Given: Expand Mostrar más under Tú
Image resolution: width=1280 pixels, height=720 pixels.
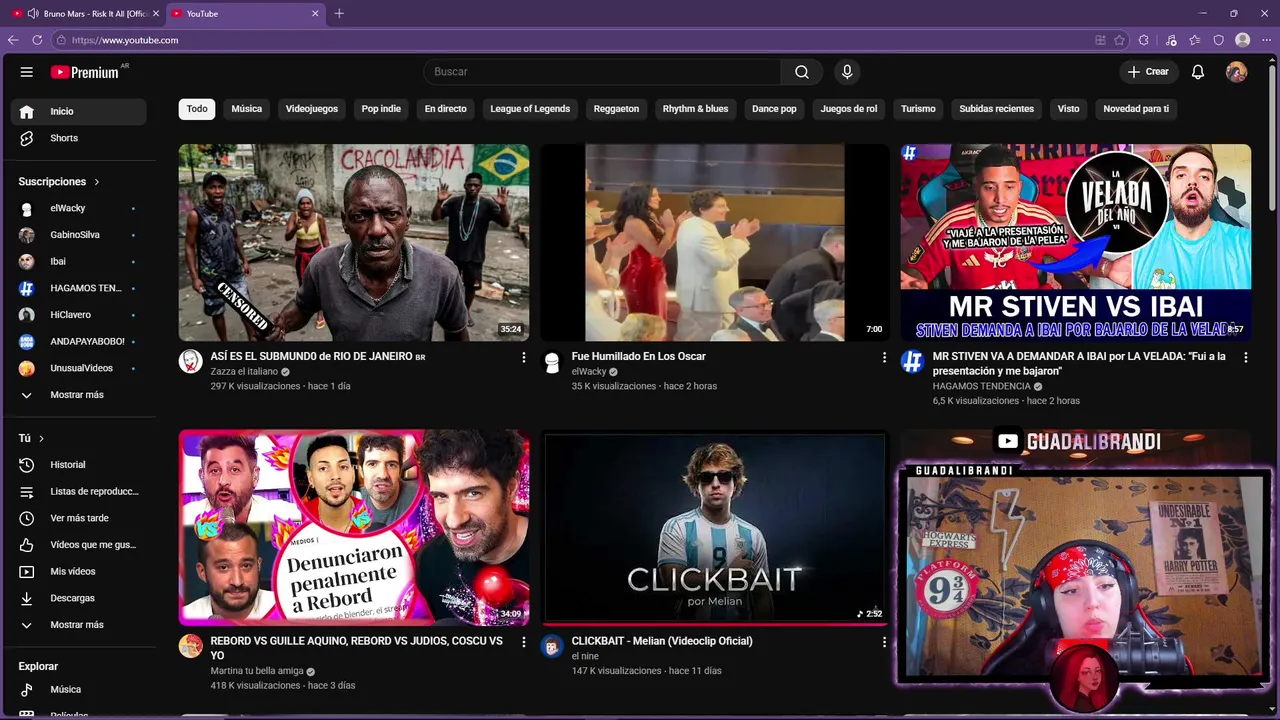Looking at the screenshot, I should click(79, 625).
